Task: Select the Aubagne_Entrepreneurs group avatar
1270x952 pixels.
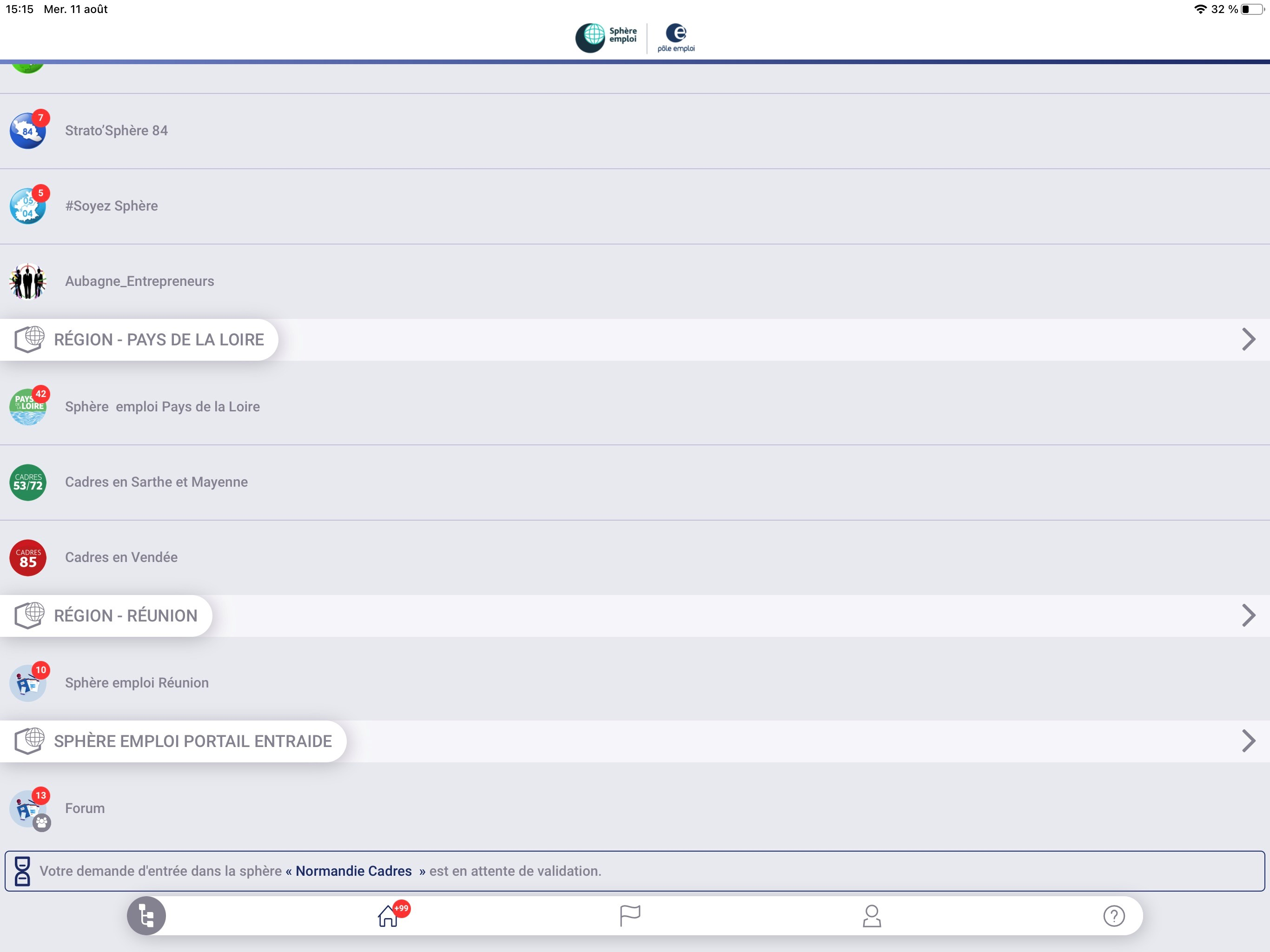Action: pyautogui.click(x=27, y=281)
